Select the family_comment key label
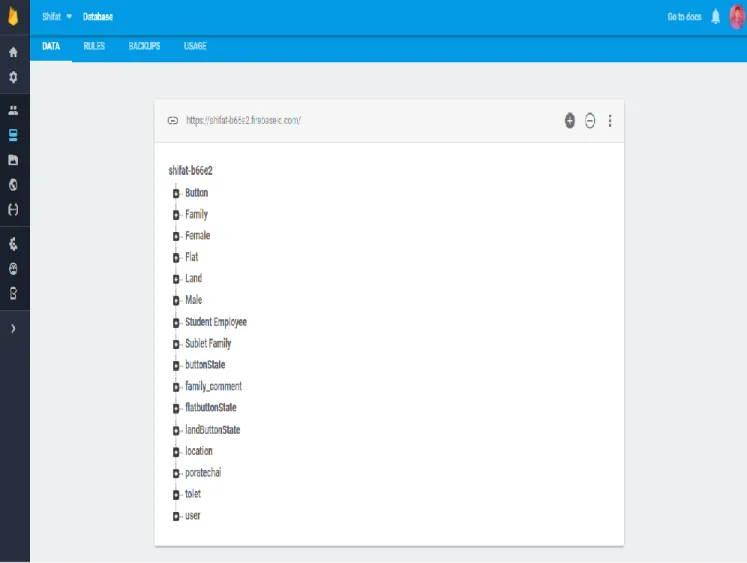This screenshot has width=747, height=563. (213, 386)
